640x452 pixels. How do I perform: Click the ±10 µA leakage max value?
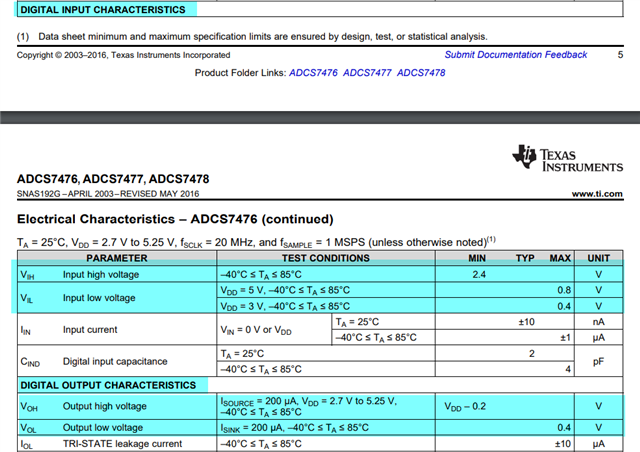[563, 443]
